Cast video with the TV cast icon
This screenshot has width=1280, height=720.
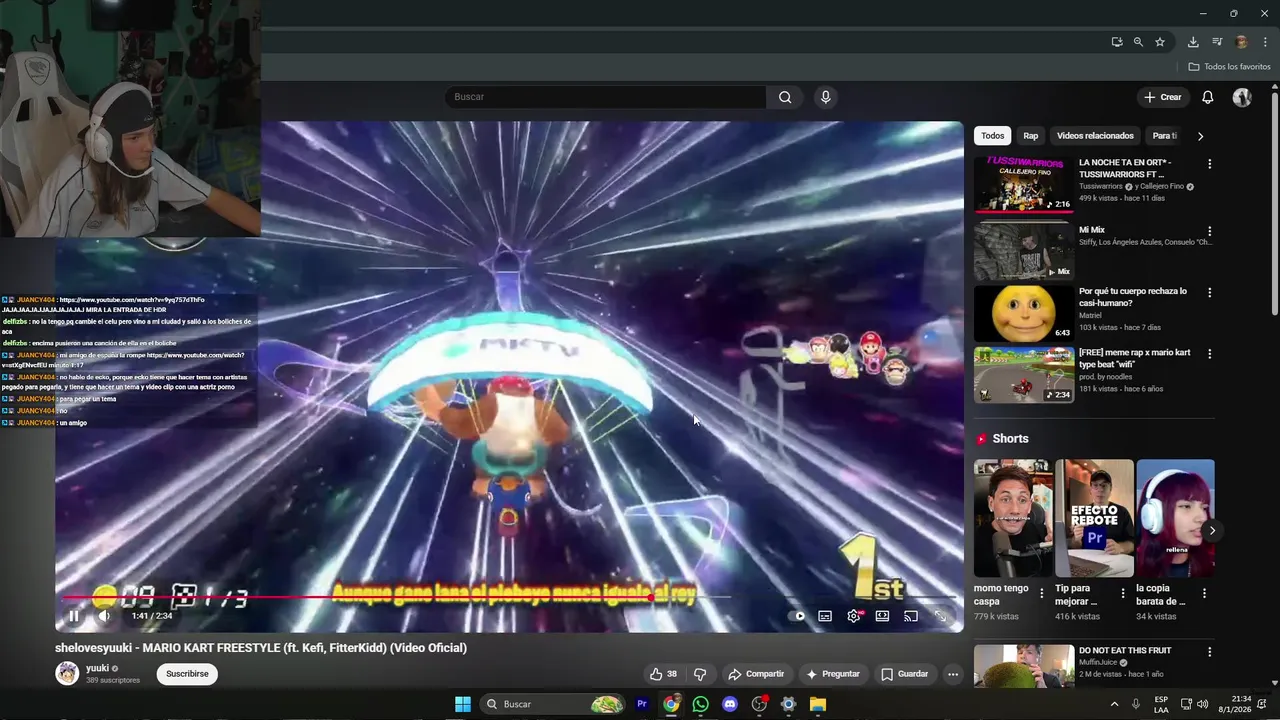(911, 616)
